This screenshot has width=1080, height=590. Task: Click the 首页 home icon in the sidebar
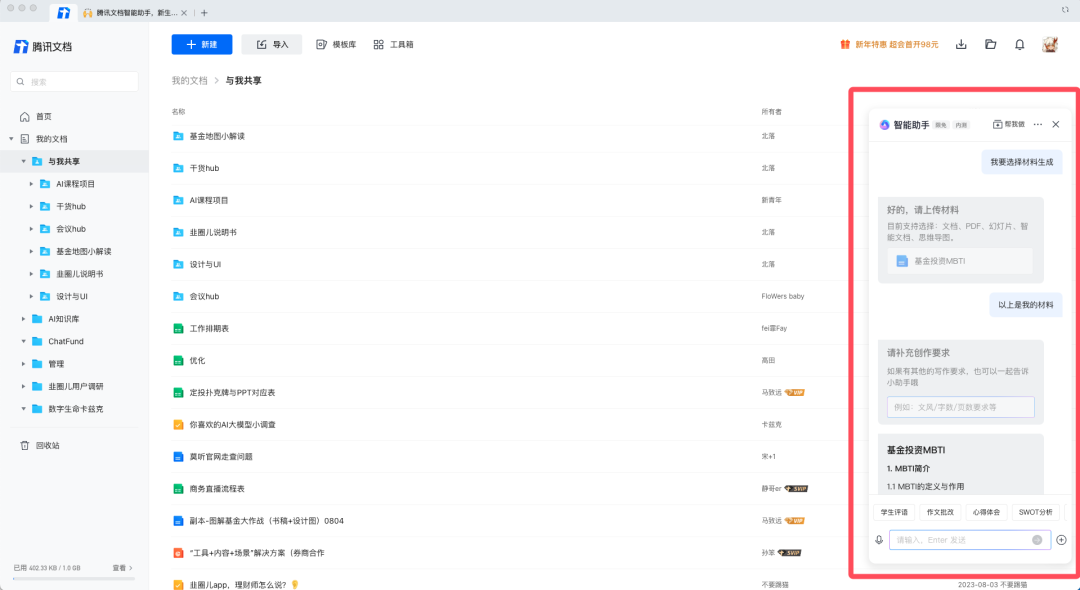[x=25, y=116]
